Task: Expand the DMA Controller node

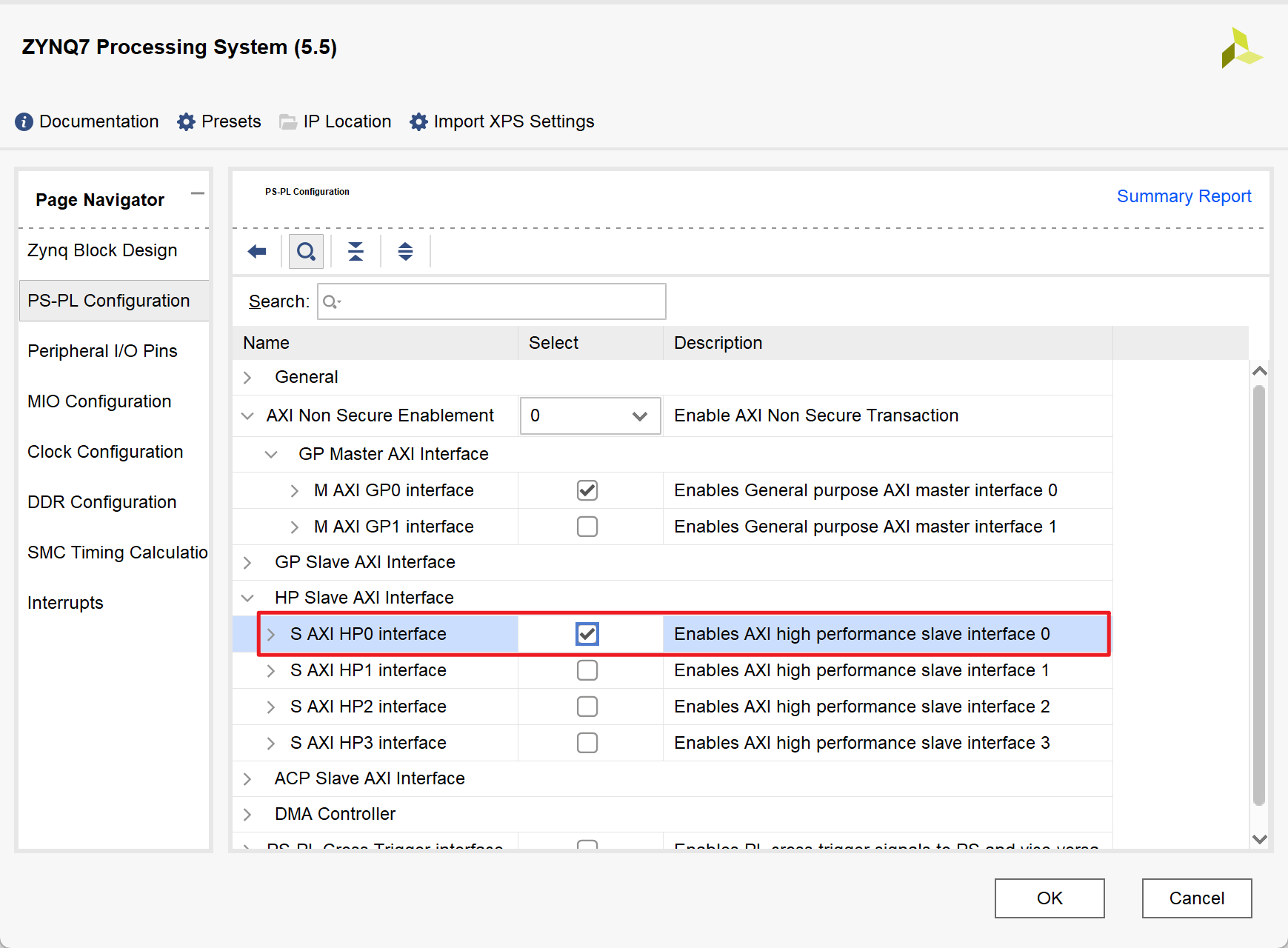Action: [247, 815]
